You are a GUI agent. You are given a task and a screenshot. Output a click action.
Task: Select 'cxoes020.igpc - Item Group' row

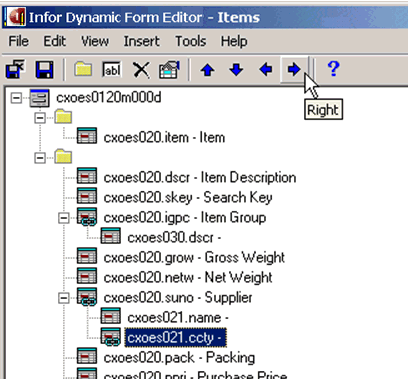185,217
